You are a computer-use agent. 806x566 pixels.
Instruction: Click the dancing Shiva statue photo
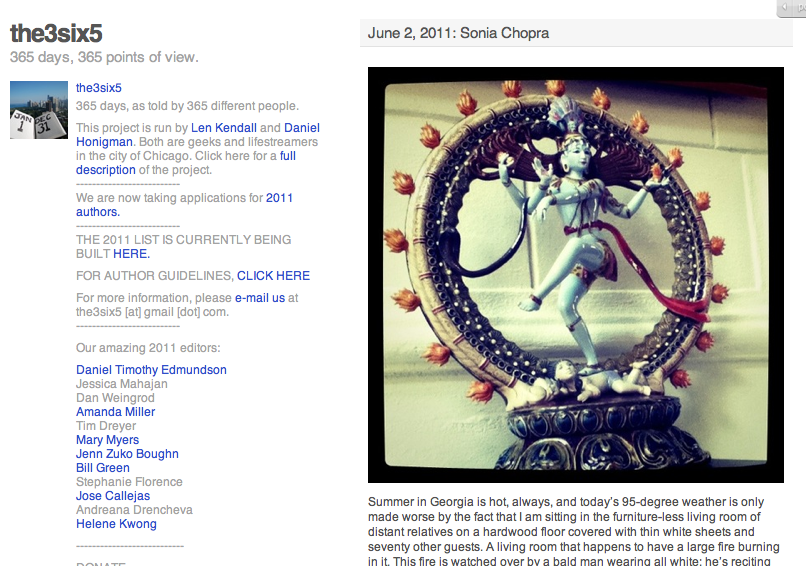(576, 275)
